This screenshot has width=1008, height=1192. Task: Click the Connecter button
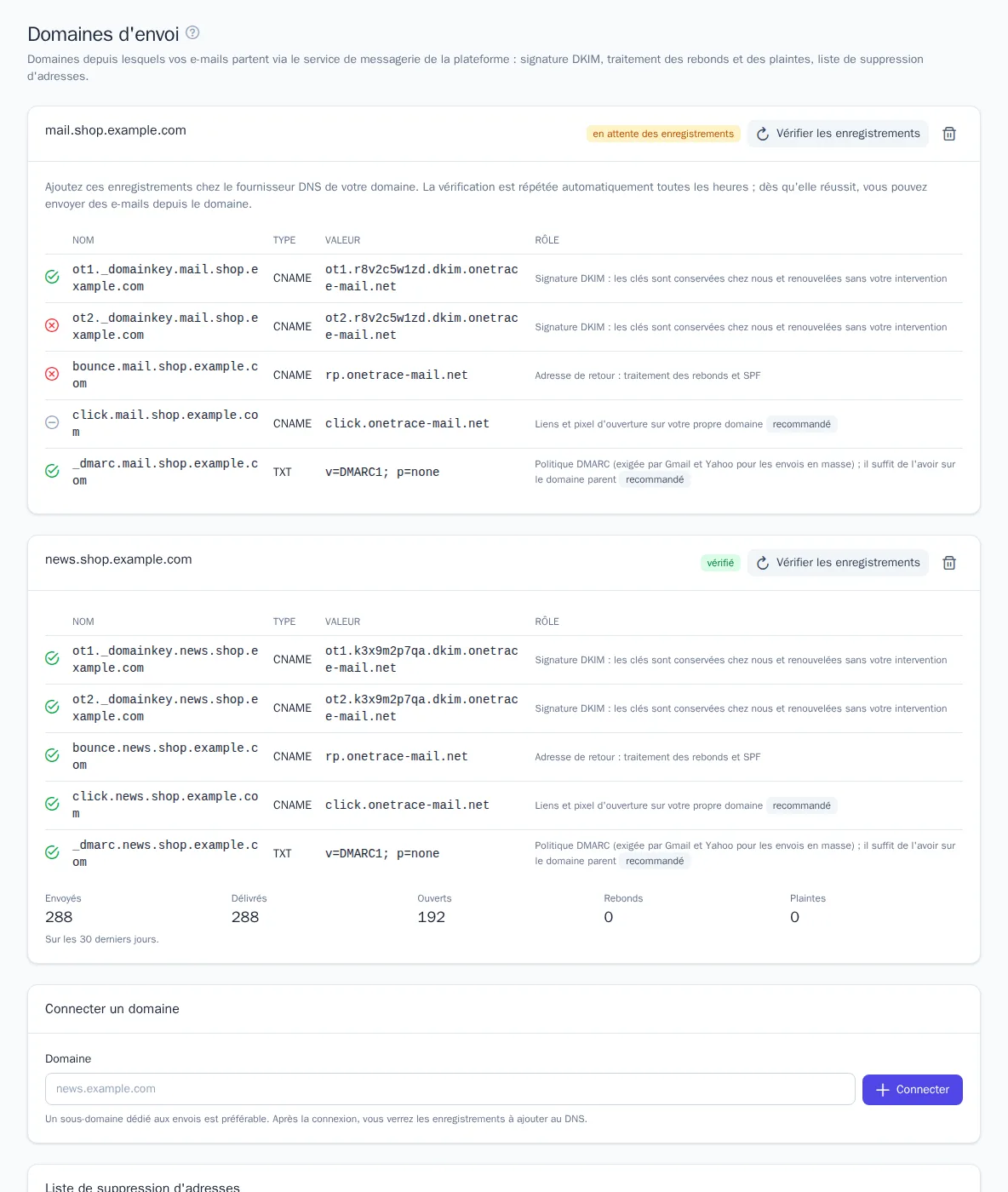[x=912, y=1090]
